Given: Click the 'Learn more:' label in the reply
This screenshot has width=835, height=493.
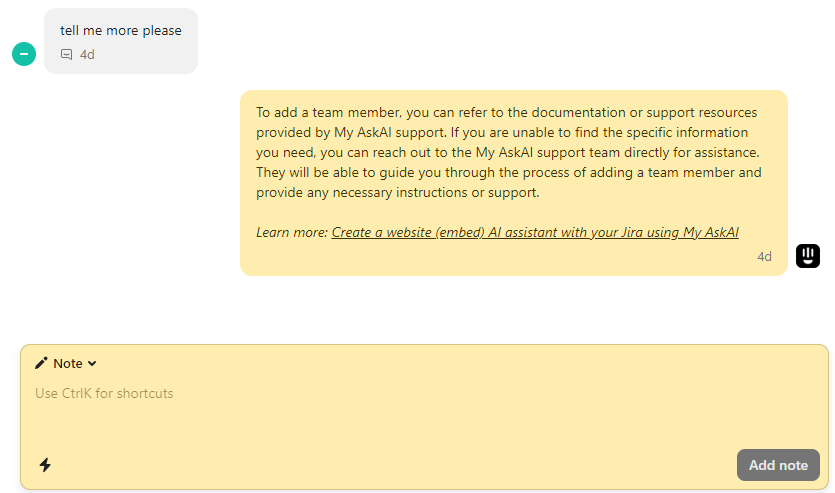Looking at the screenshot, I should point(291,232).
